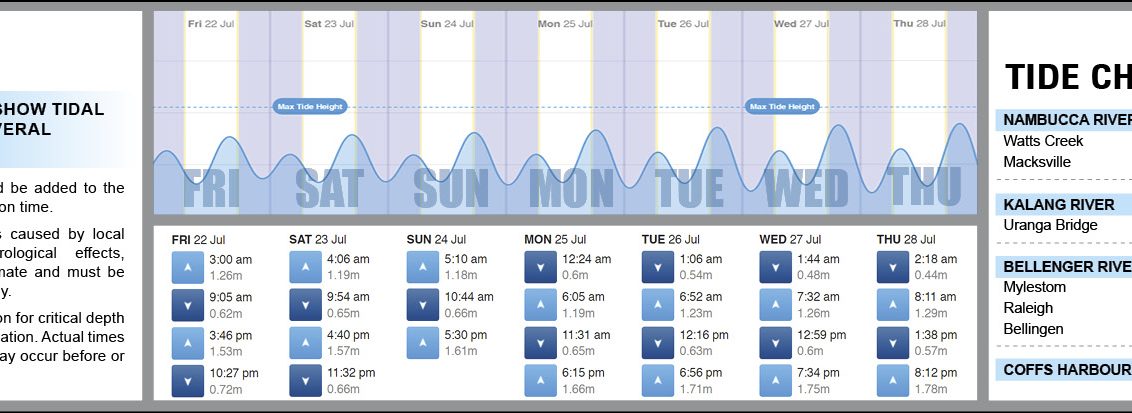Click Monday 12:24 am low tide icon
Viewport: 1132px width, 413px height.
[x=539, y=267]
